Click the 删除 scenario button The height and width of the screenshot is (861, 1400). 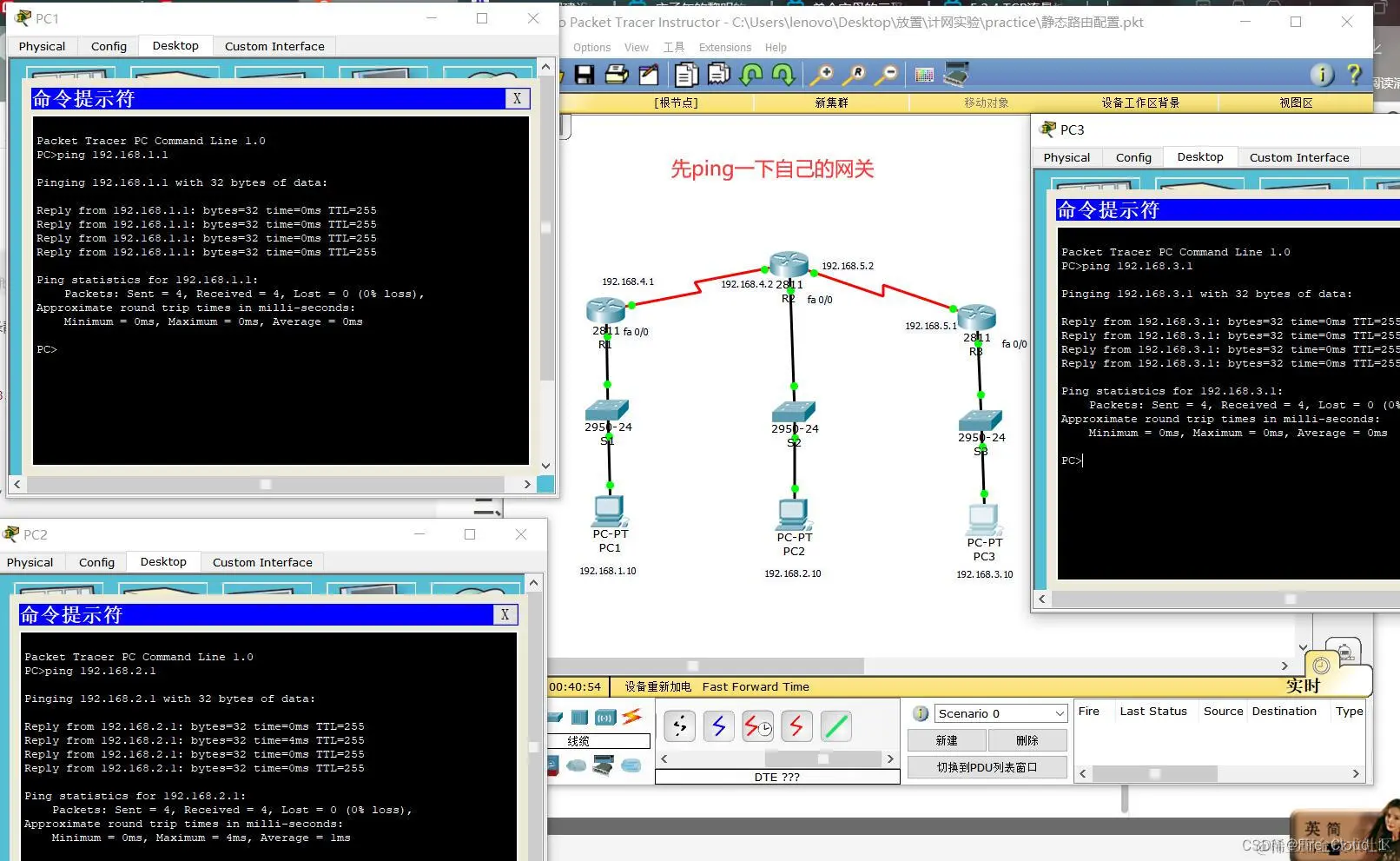coord(1027,740)
